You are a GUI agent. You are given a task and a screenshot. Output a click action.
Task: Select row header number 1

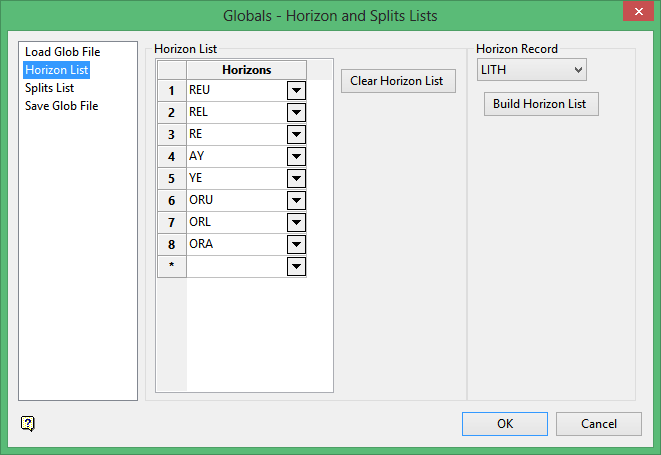172,90
